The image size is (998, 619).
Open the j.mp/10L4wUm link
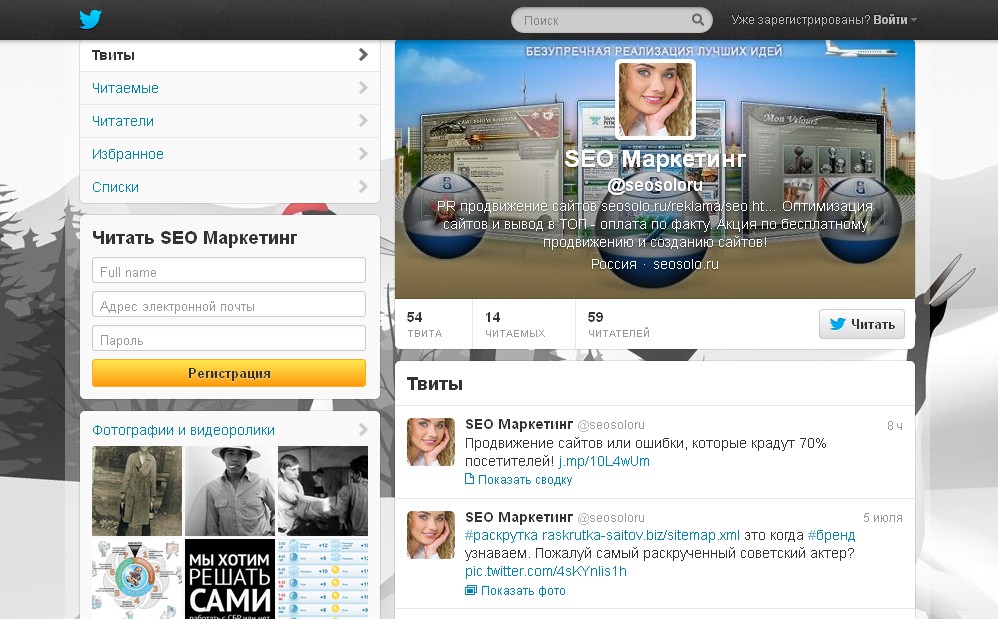tap(604, 461)
